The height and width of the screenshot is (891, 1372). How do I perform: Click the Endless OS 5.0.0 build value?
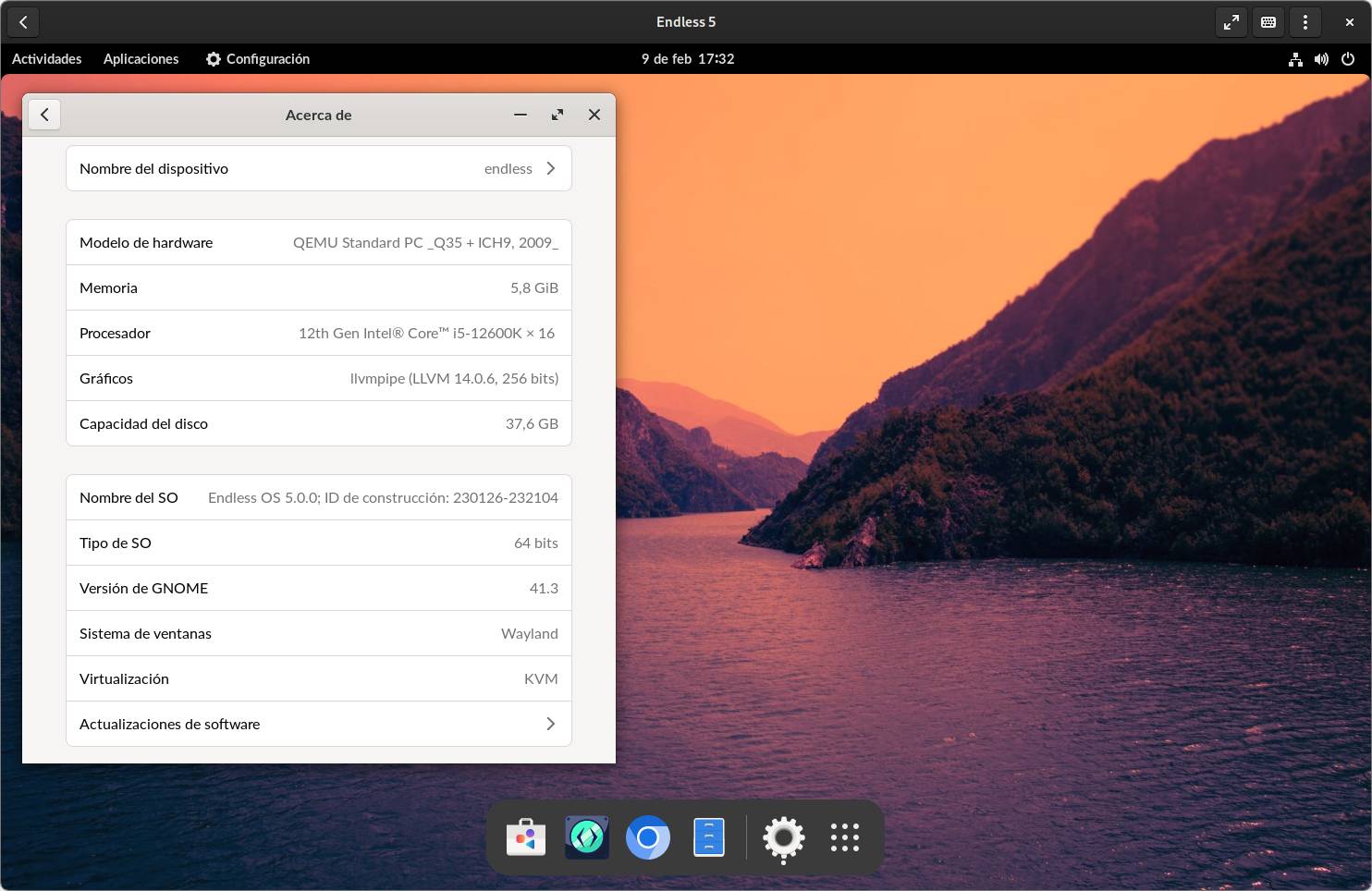point(383,497)
